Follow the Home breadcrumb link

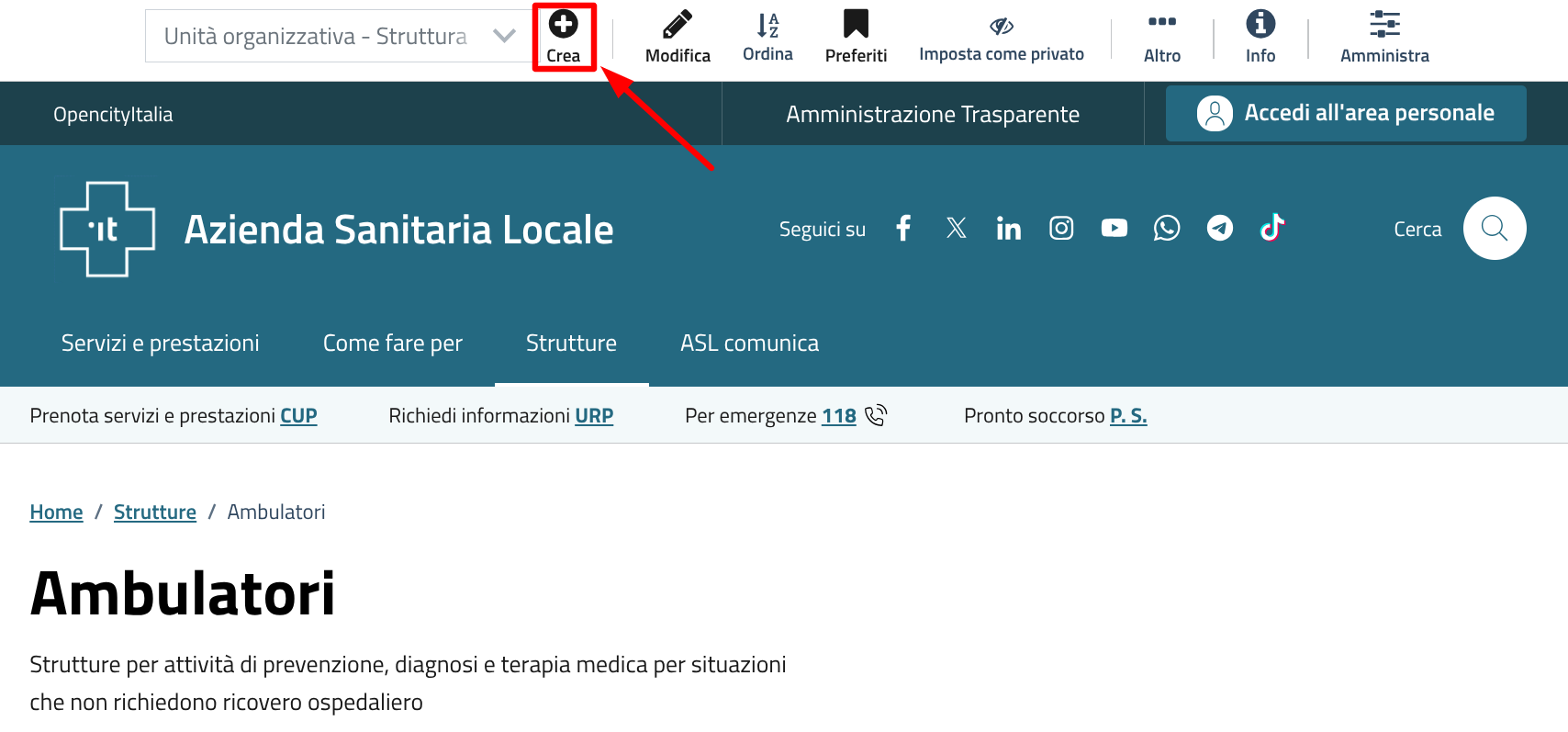(x=56, y=512)
